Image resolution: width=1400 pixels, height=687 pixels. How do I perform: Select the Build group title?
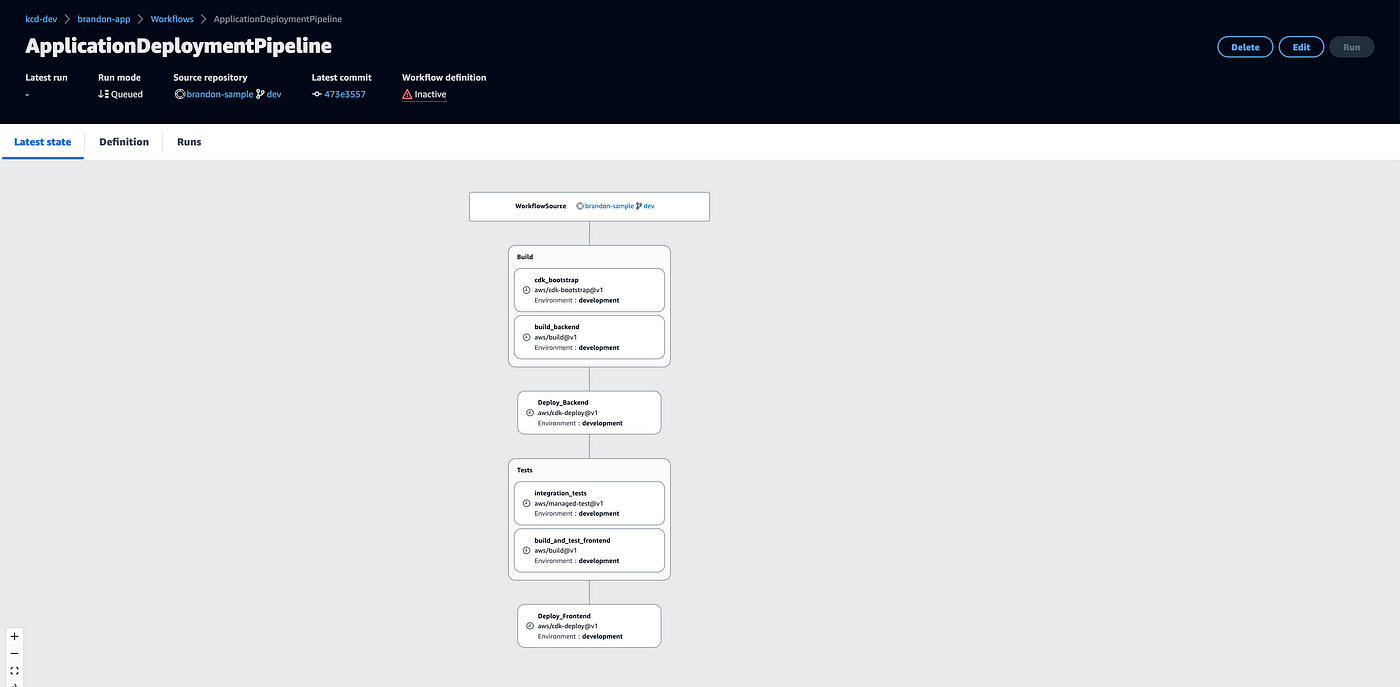click(x=525, y=257)
